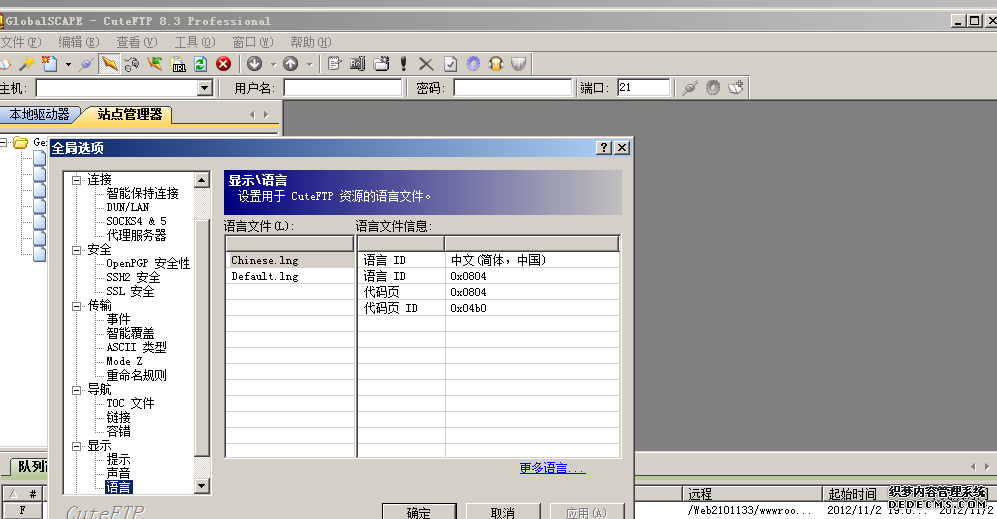Collapse the 安全 tree node

(x=75, y=250)
